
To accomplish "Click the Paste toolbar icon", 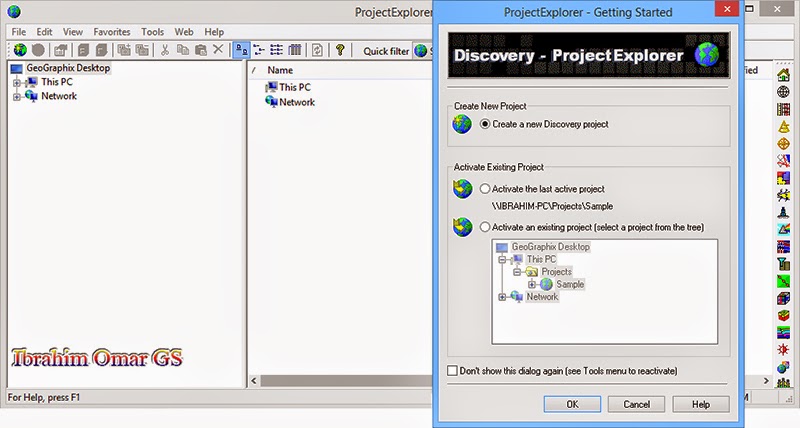I will [201, 50].
